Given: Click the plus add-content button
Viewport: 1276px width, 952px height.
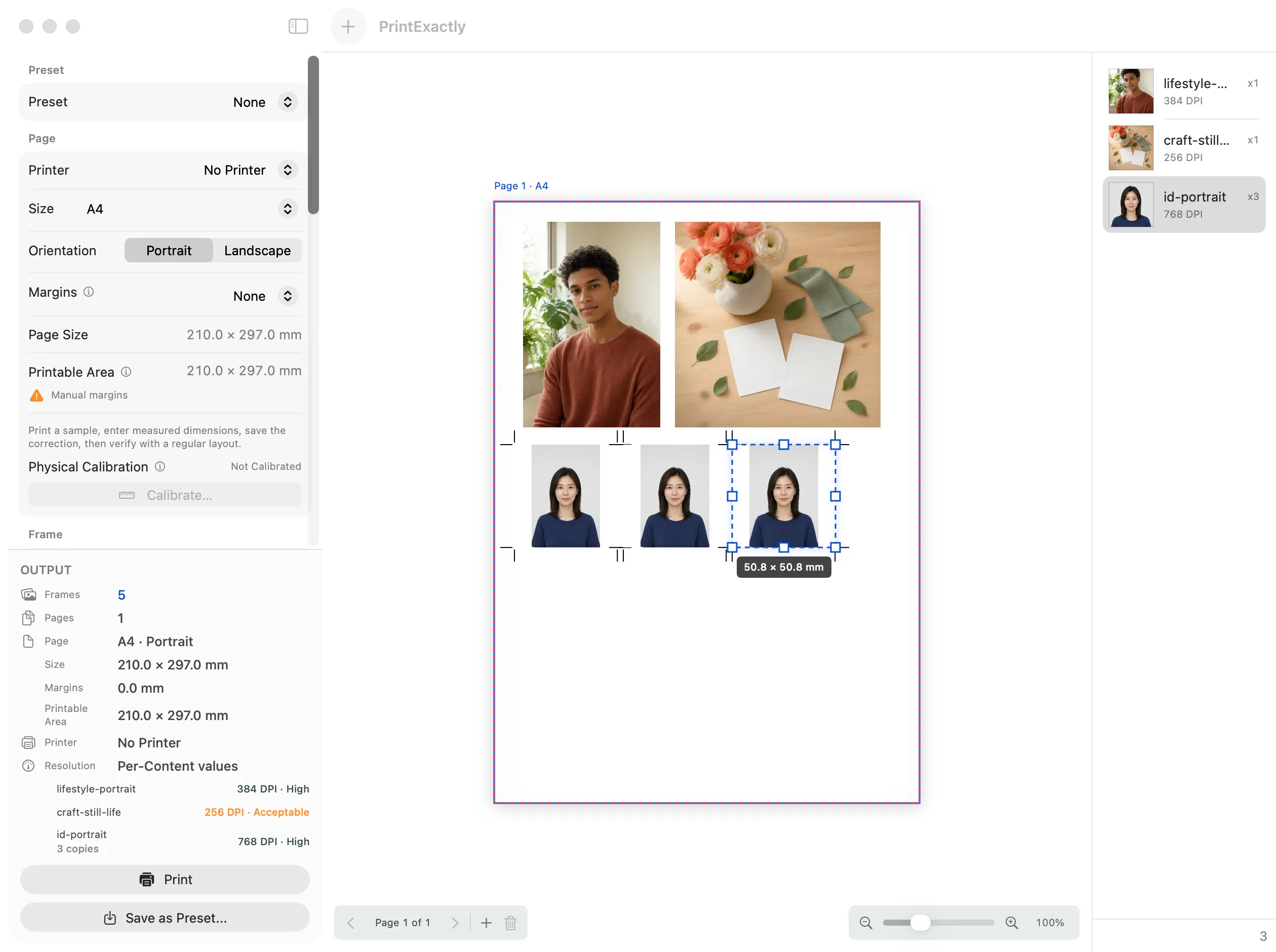Looking at the screenshot, I should click(348, 26).
